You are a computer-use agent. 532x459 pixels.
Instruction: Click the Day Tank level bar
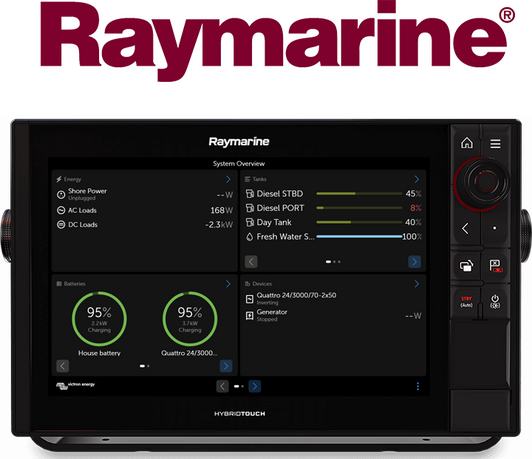359,222
